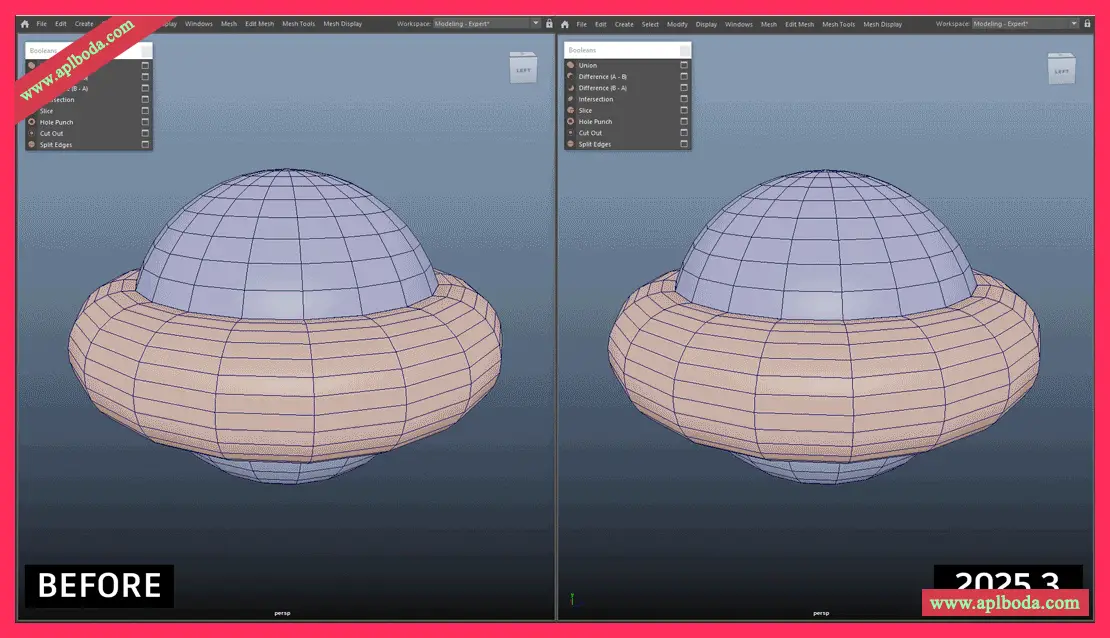The image size is (1110, 638).
Task: Toggle the workspace lock in the right panel
Action: tap(1087, 24)
